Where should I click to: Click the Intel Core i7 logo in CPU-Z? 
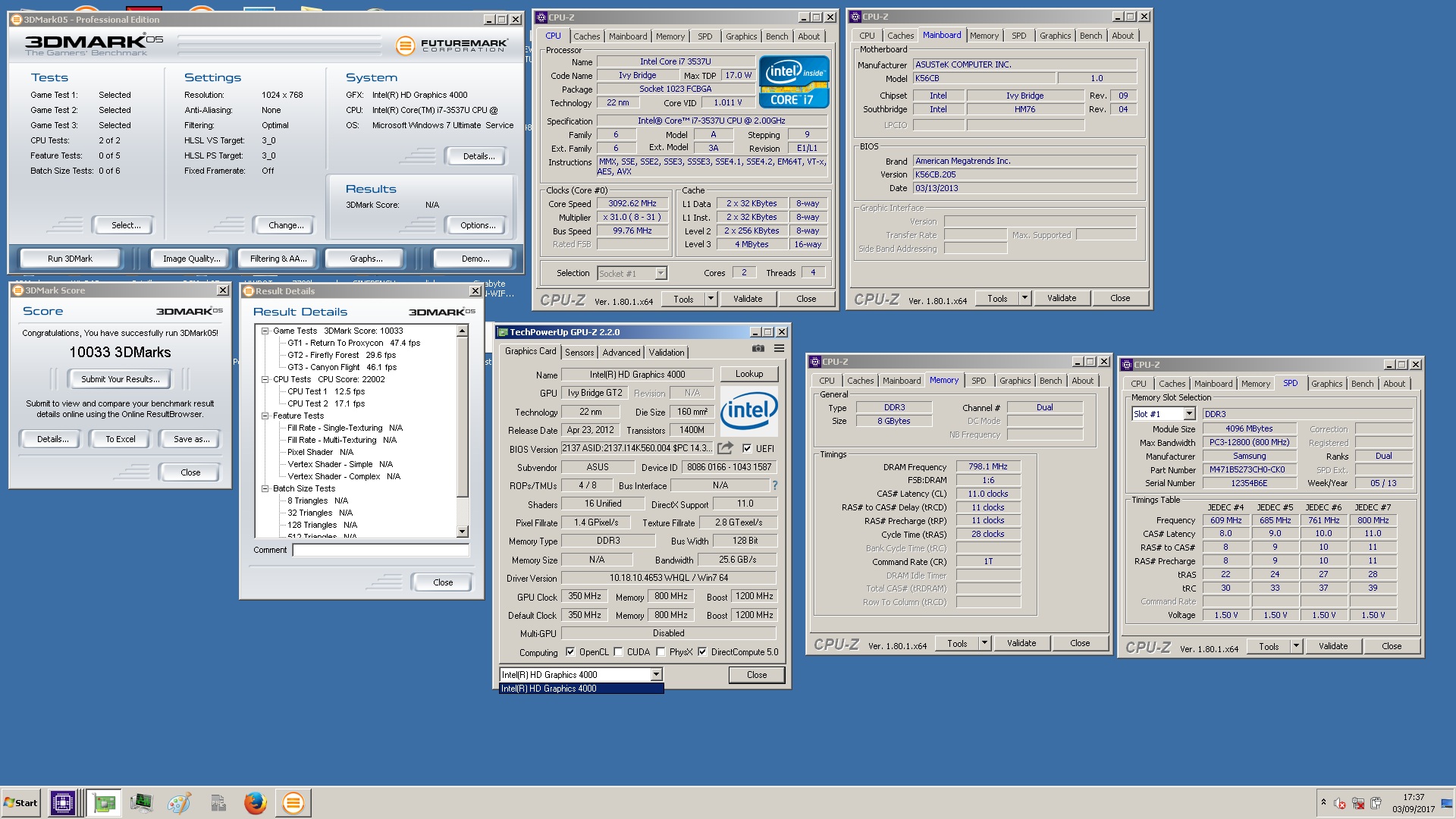click(794, 82)
